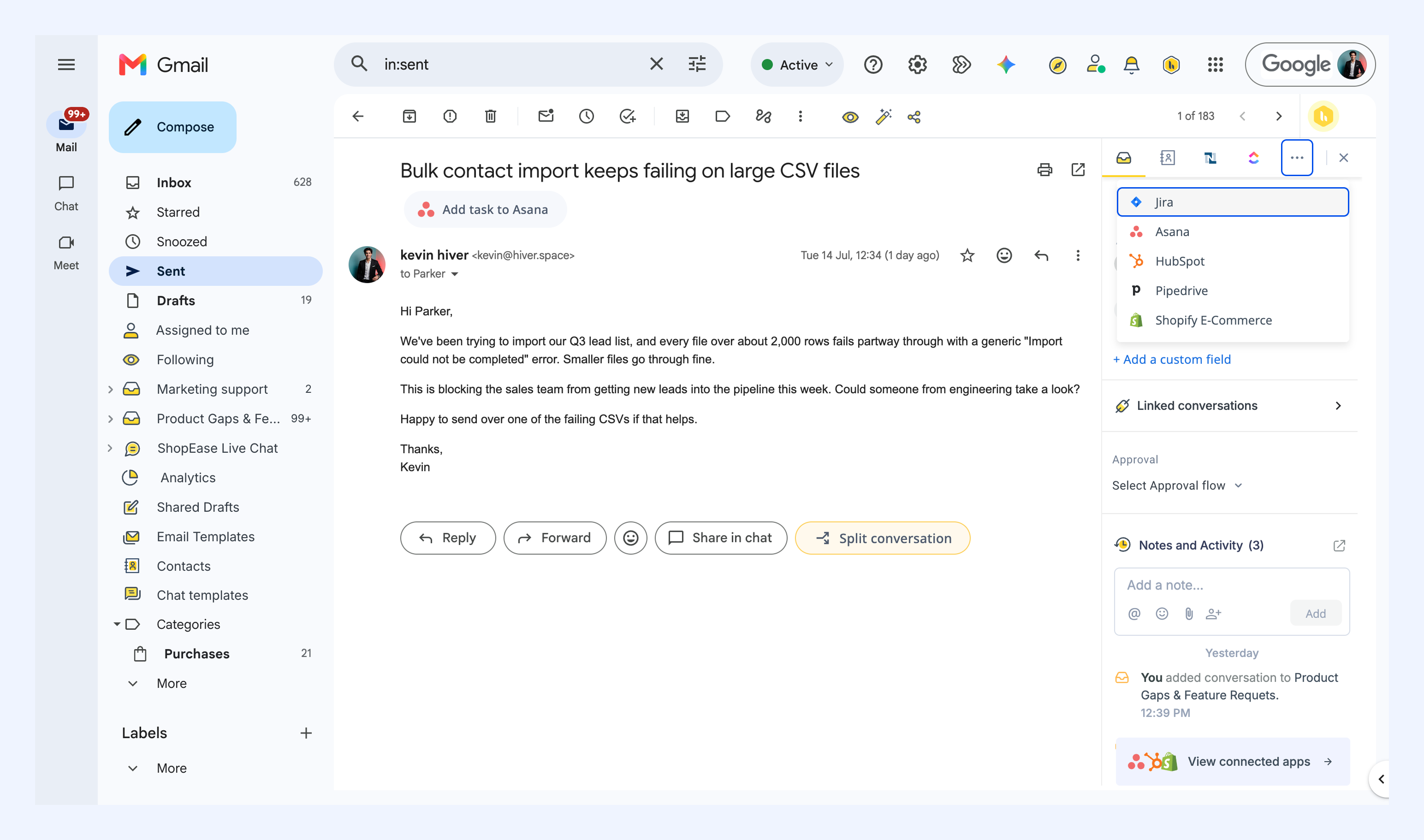Mark the email as unread
Viewport: 1424px width, 840px height.
546,117
